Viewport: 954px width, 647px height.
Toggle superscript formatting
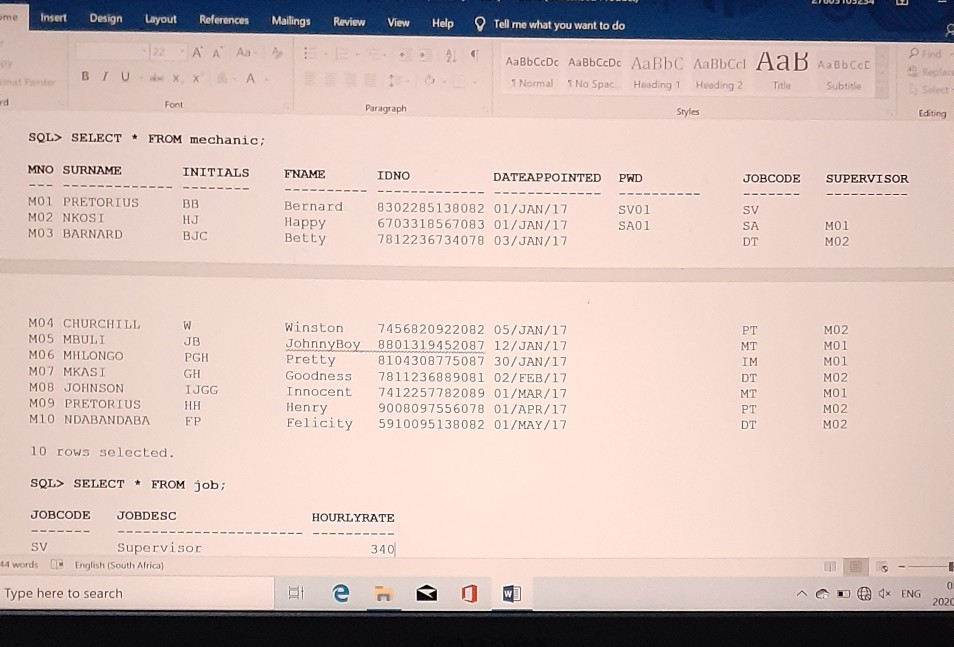(197, 77)
